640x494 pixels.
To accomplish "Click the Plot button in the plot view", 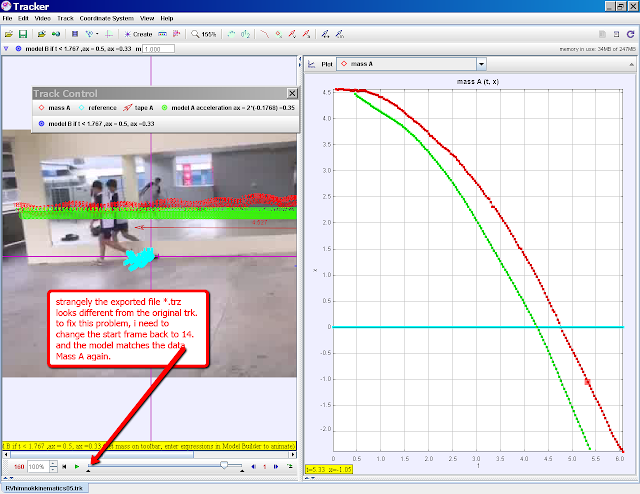I will pyautogui.click(x=327, y=64).
